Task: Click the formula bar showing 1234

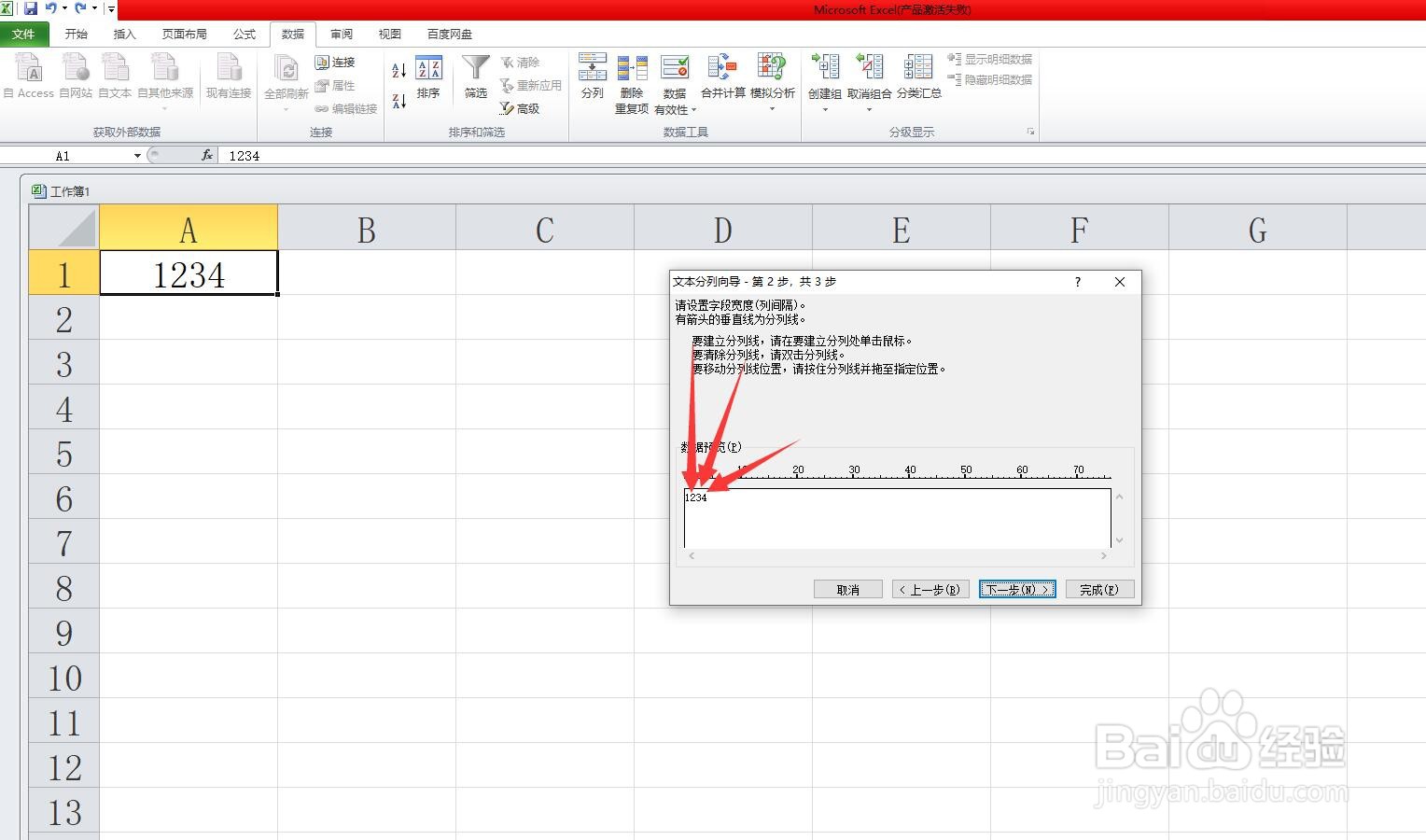Action: (821, 156)
